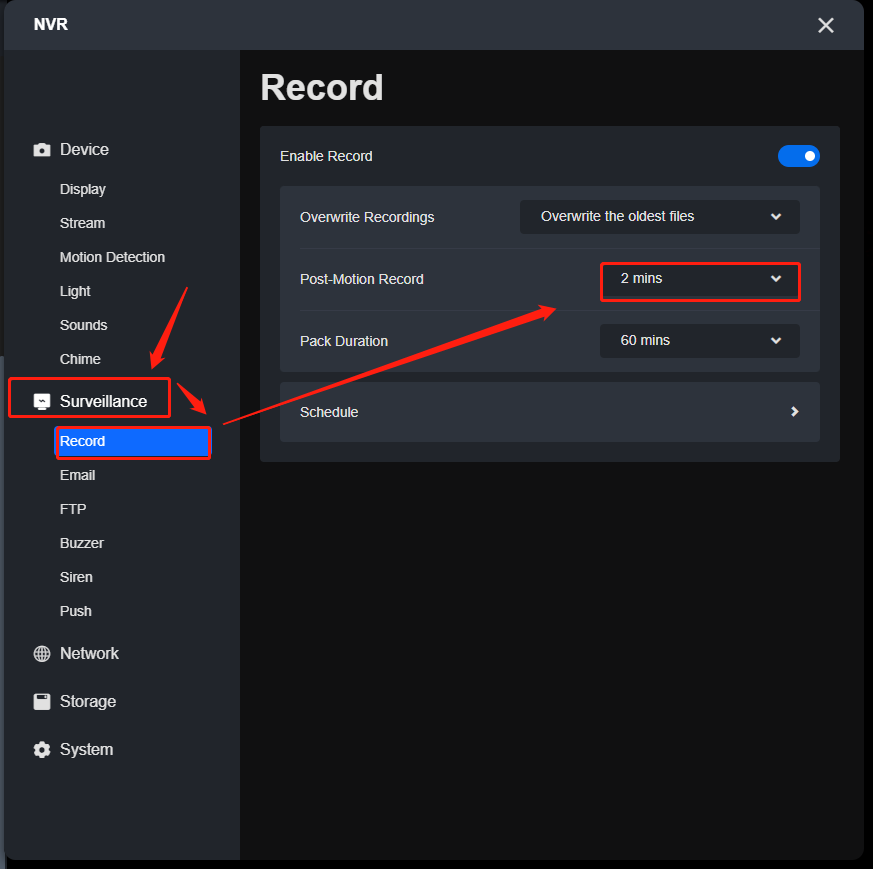The height and width of the screenshot is (869, 873).
Task: Open the Stream settings
Action: [81, 223]
